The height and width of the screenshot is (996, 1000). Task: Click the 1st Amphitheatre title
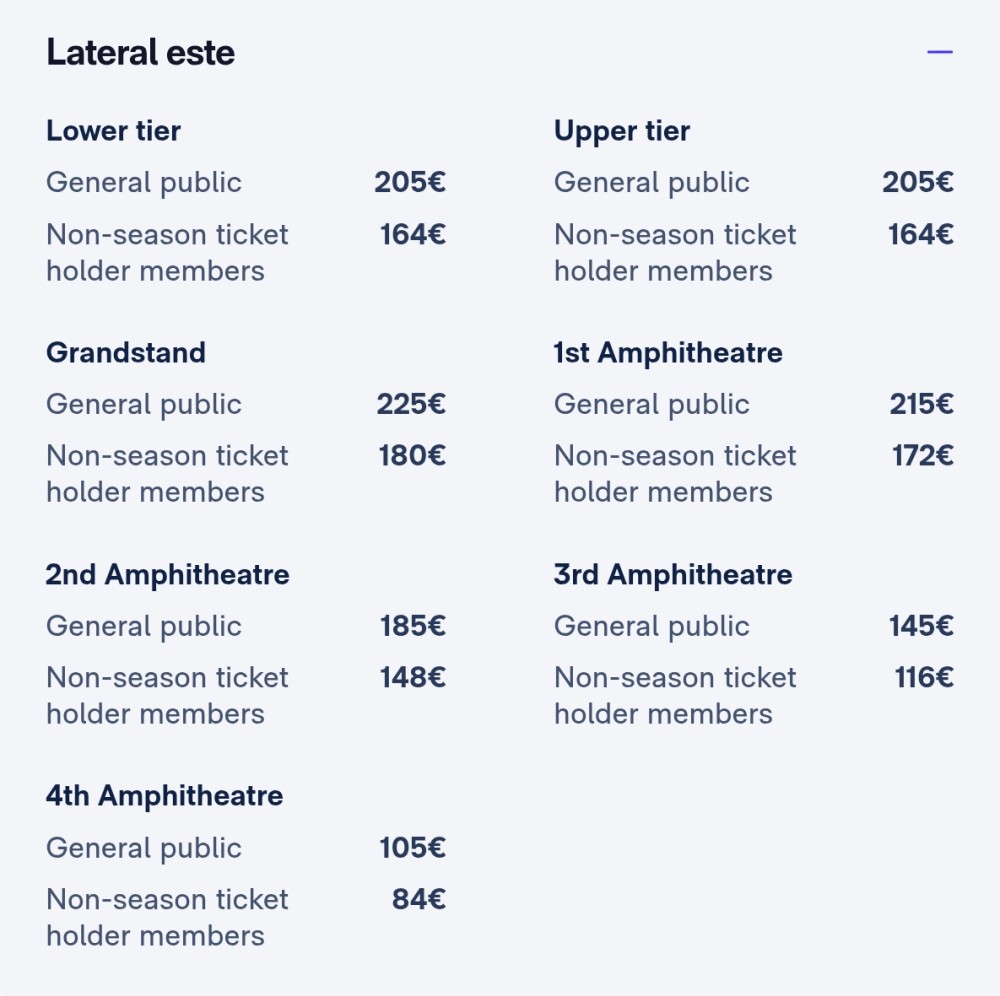[x=668, y=353]
